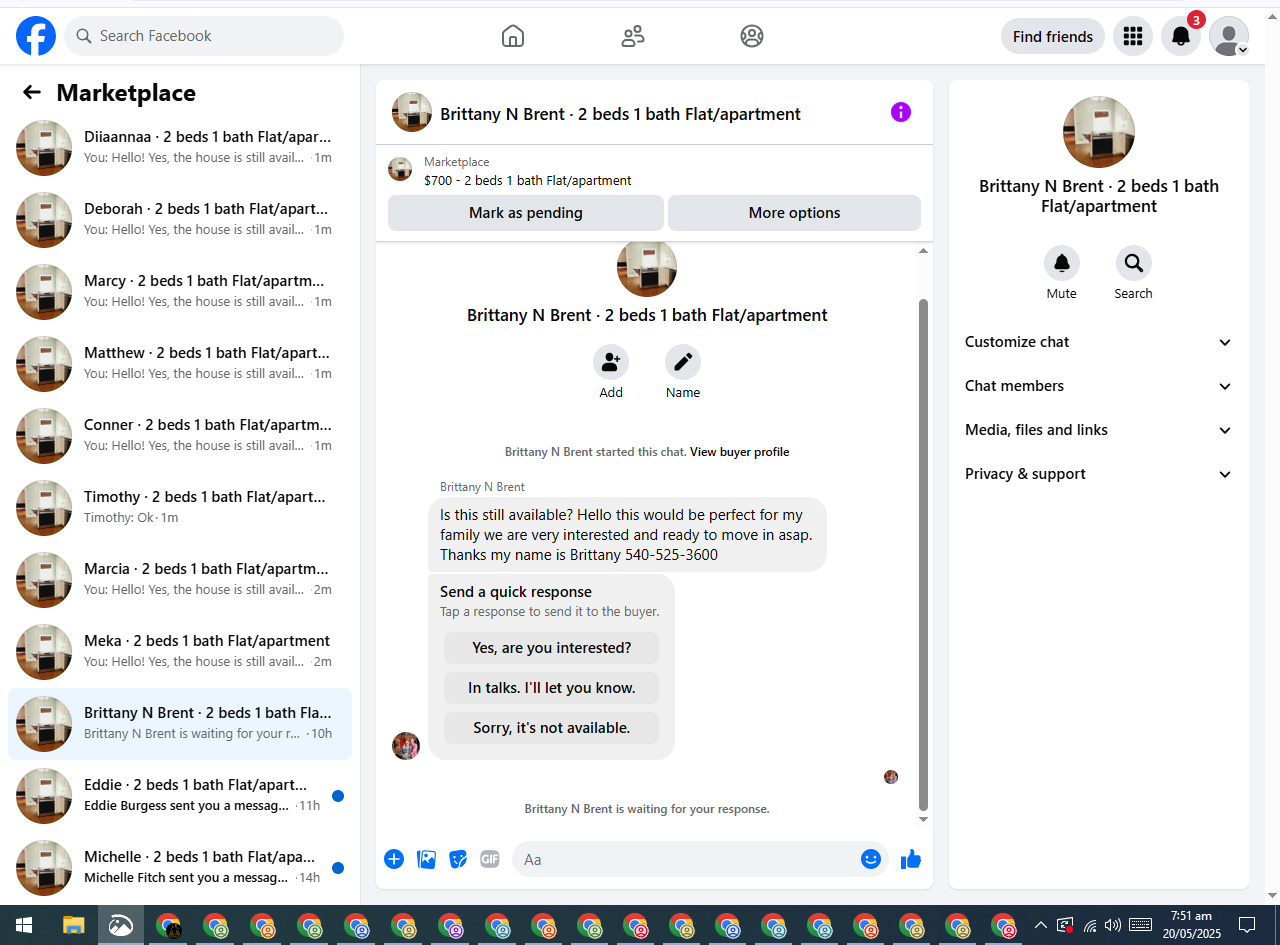Select Brittany N Brent conversation in list
1280x945 pixels.
[180, 724]
